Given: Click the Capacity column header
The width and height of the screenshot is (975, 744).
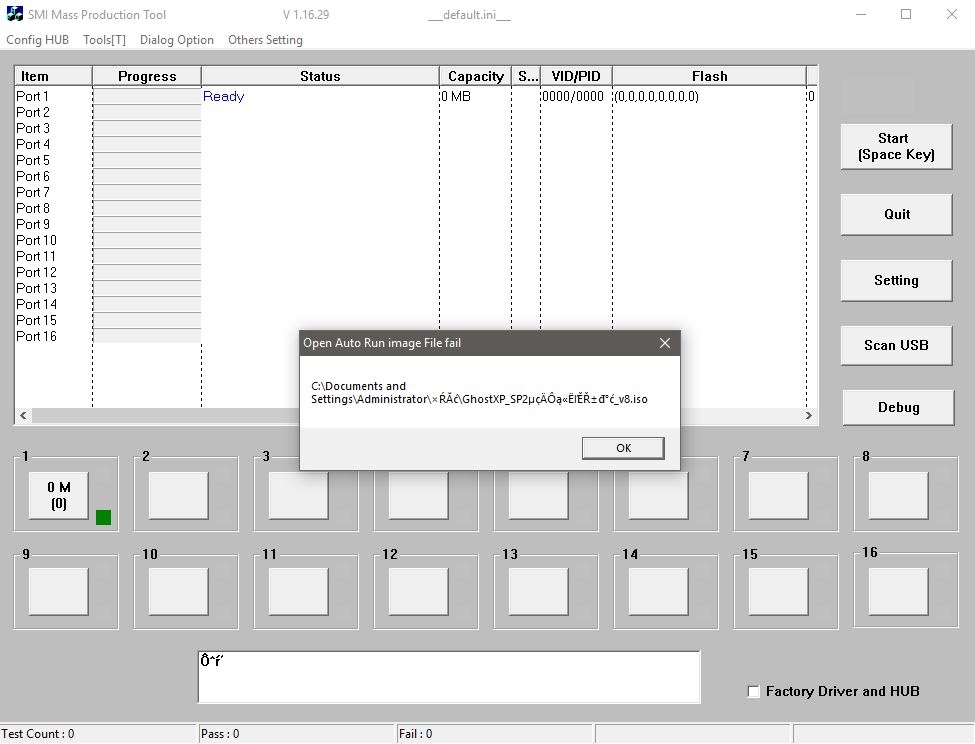Looking at the screenshot, I should click(476, 76).
